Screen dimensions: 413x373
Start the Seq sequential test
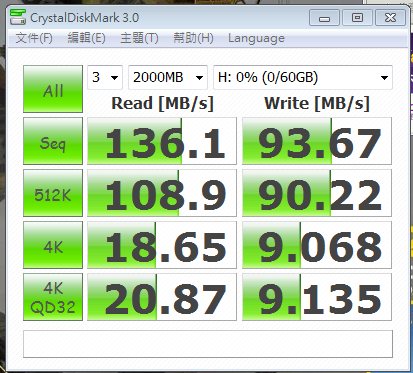[x=53, y=141]
